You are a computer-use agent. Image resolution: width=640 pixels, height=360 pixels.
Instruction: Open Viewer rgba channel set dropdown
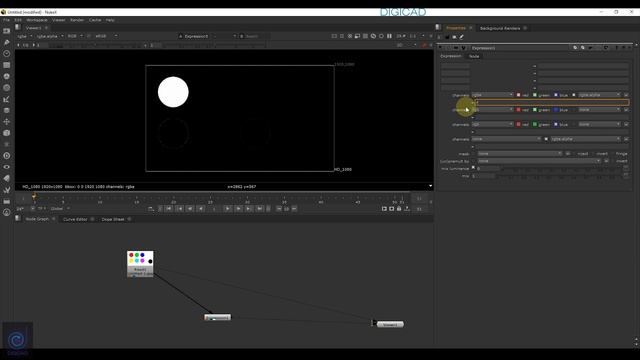click(24, 36)
